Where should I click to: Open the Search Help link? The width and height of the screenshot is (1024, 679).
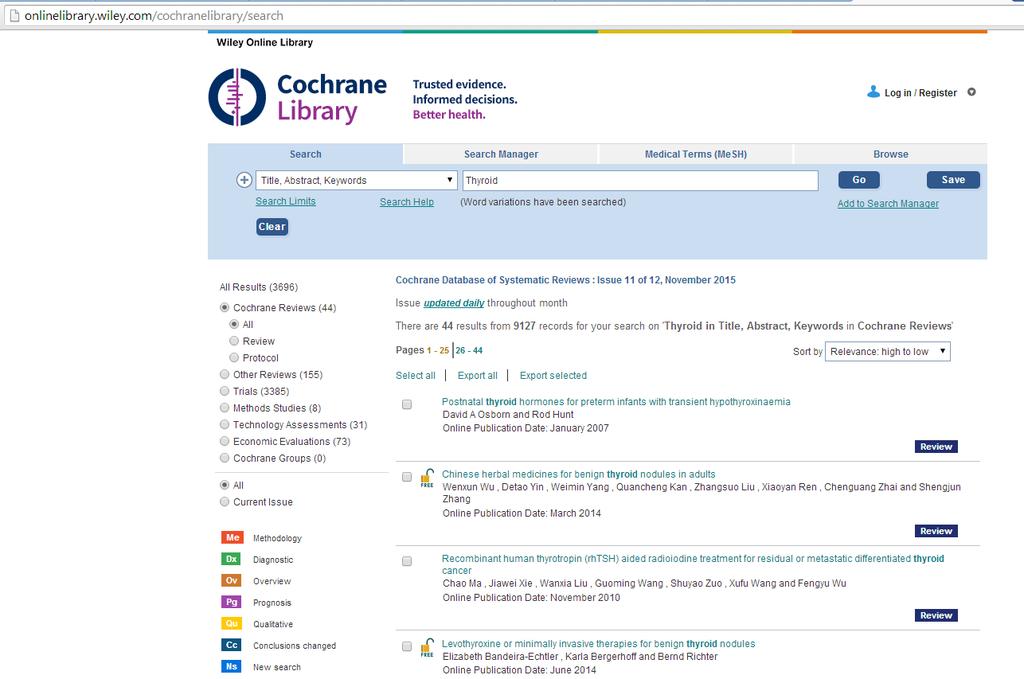407,202
